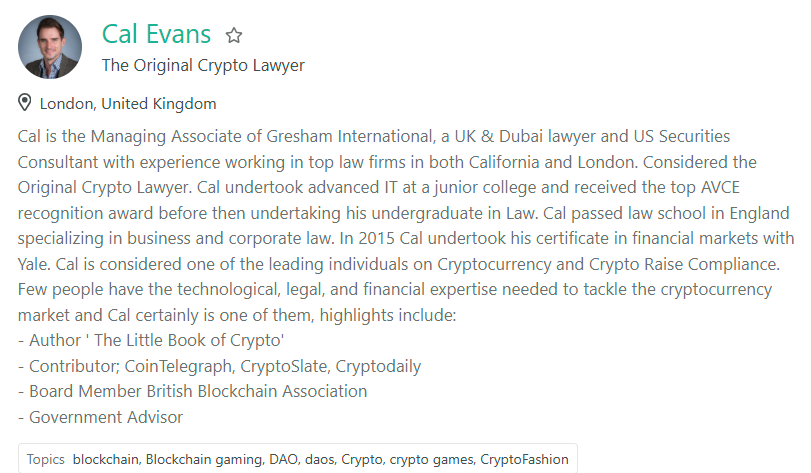Select the Board Member British Blockchain Association line
This screenshot has height=473, width=811.
(x=192, y=391)
